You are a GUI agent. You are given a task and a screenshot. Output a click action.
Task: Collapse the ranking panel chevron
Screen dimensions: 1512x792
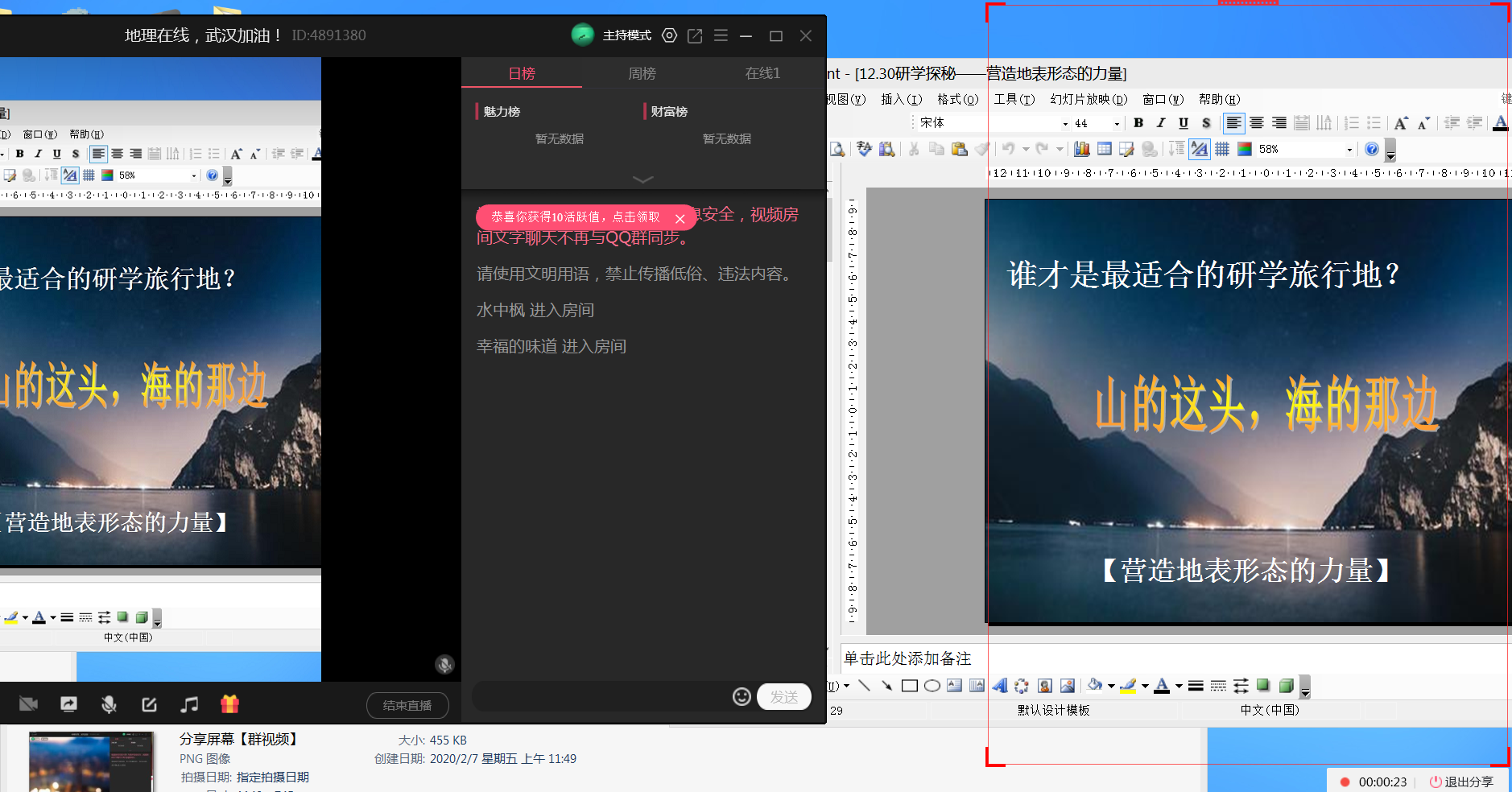[x=643, y=179]
